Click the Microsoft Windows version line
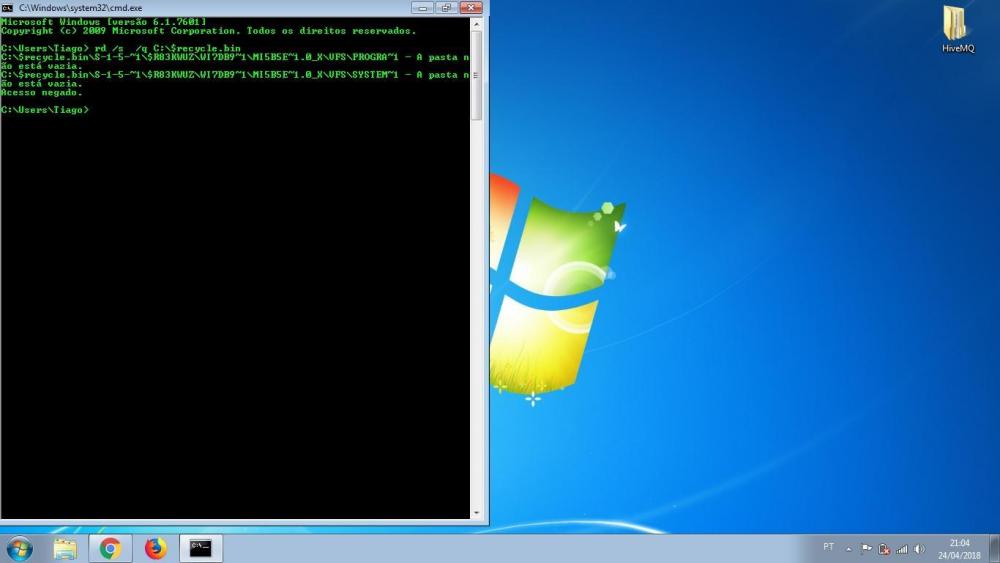Image resolution: width=1000 pixels, height=563 pixels. pyautogui.click(x=104, y=22)
